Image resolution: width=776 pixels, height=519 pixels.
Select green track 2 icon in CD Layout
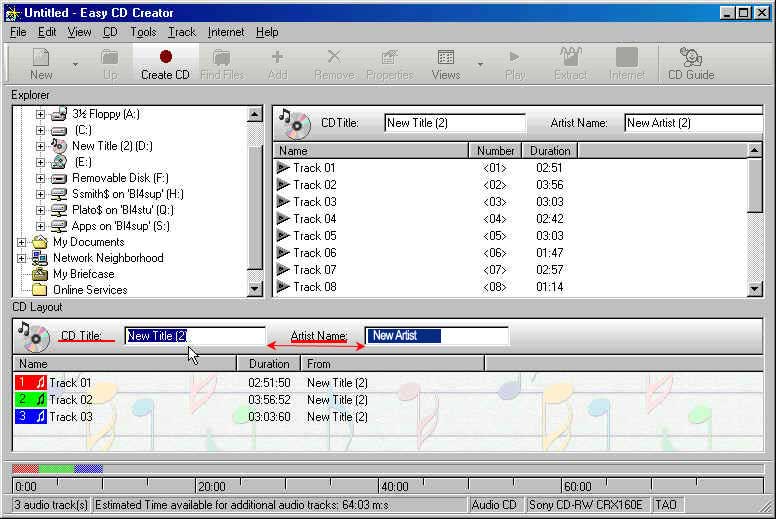point(31,400)
